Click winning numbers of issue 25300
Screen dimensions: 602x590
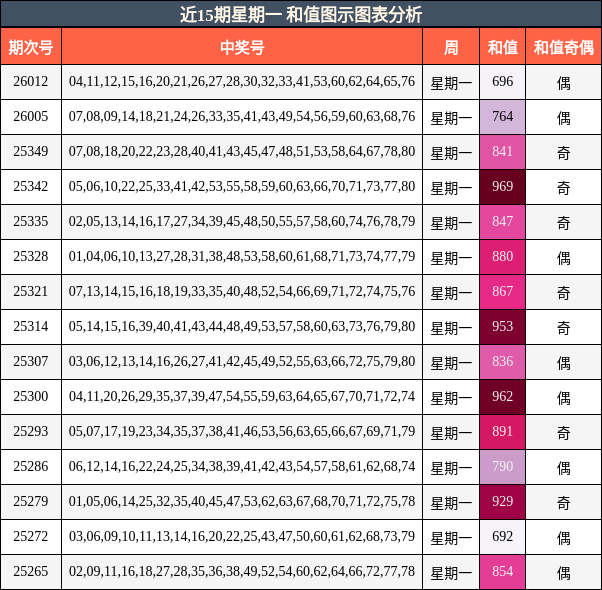tap(242, 396)
